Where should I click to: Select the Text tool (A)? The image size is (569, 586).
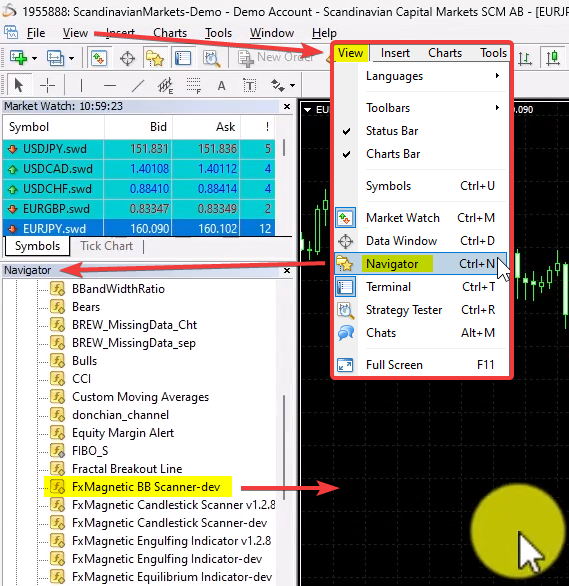[x=222, y=86]
